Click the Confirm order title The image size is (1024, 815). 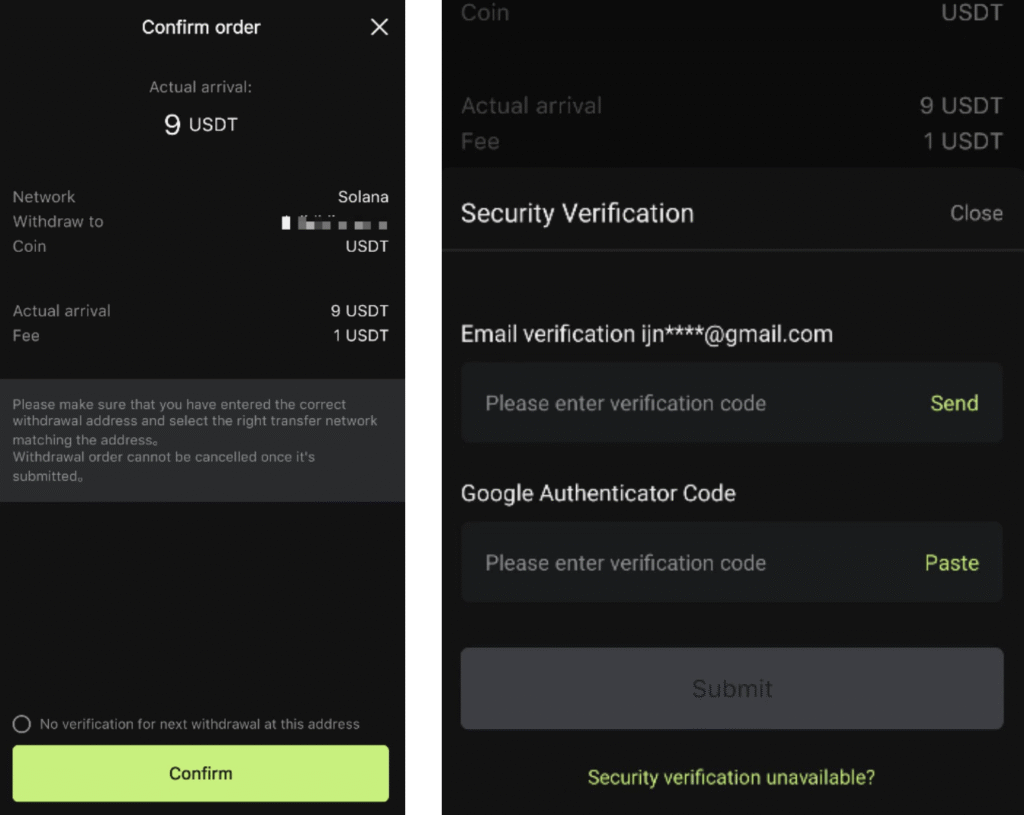pos(201,27)
